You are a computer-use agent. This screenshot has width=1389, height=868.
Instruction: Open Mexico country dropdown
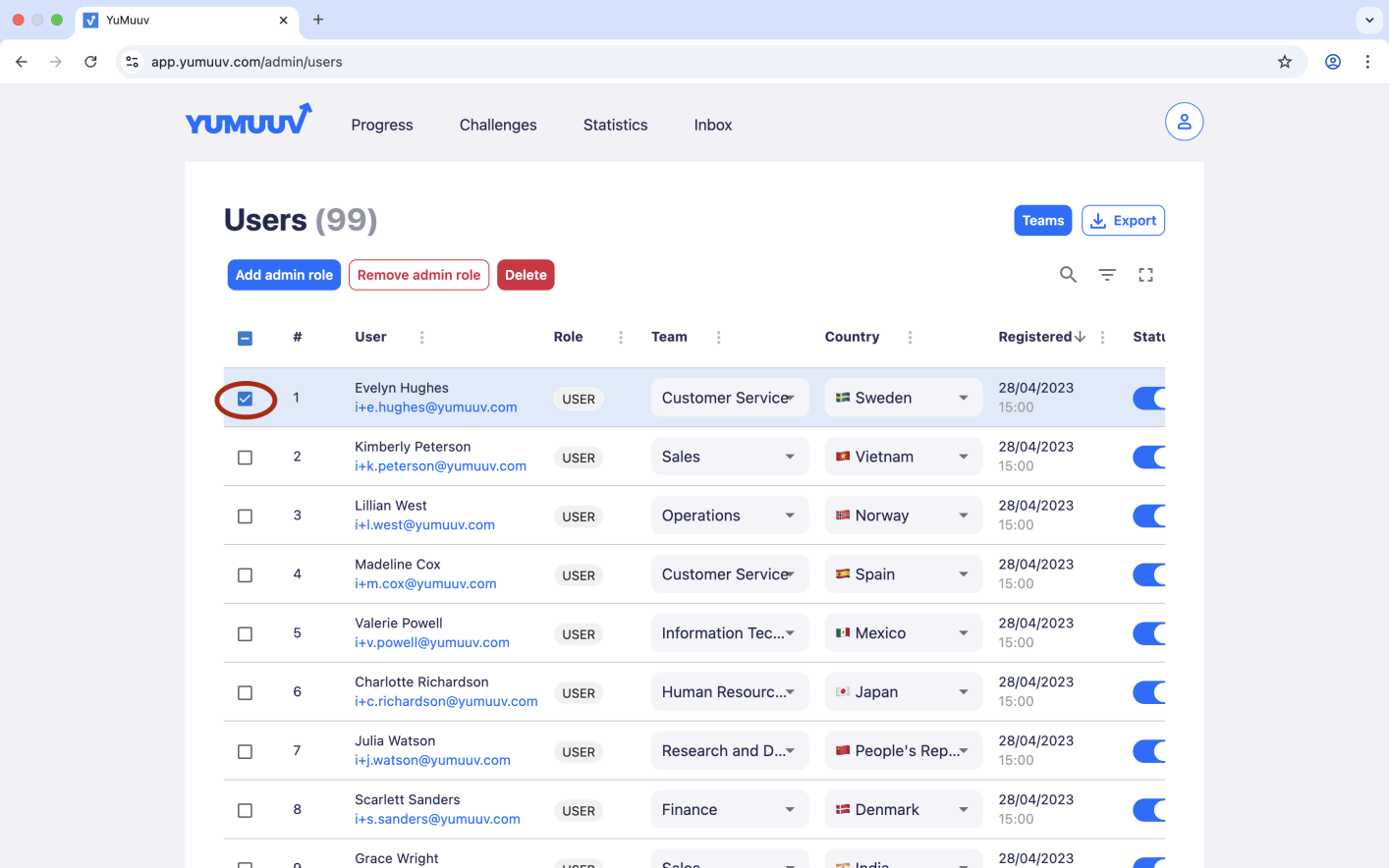pos(904,633)
